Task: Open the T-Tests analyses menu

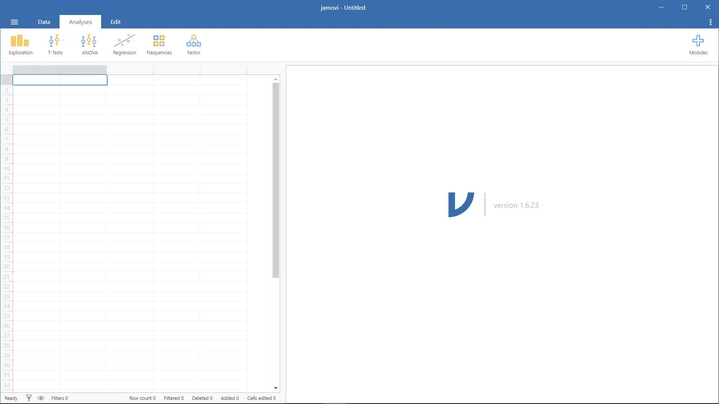Action: point(55,44)
